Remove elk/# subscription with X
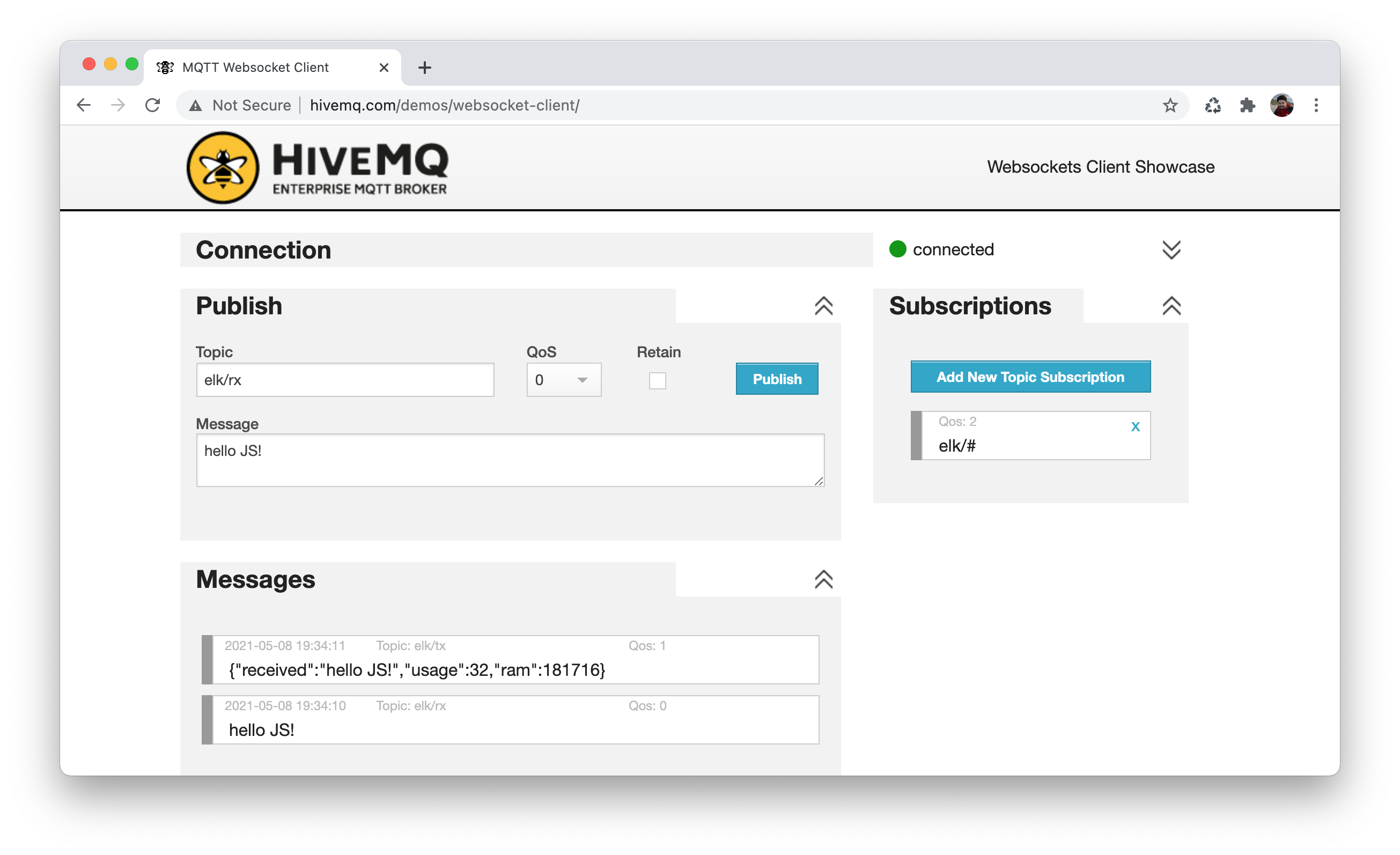This screenshot has height=855, width=1400. coord(1134,426)
